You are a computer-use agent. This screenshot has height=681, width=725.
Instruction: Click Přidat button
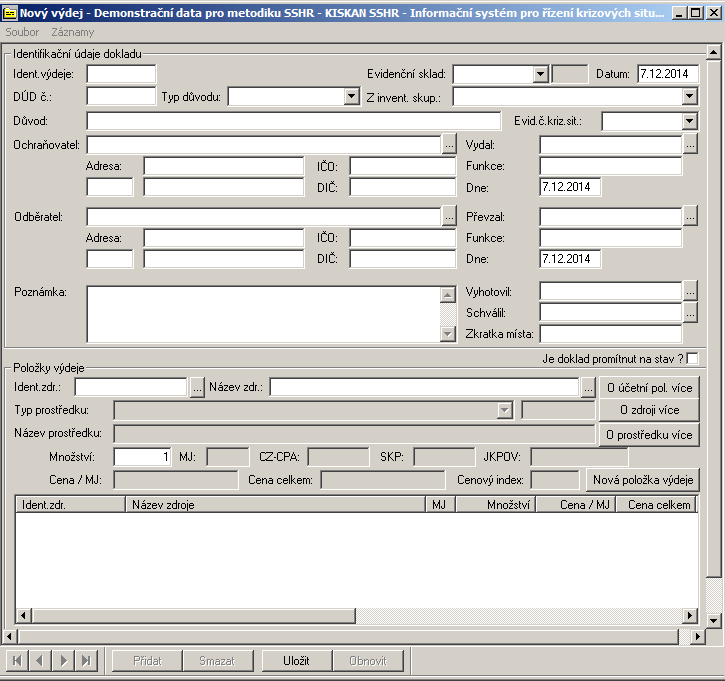147,661
